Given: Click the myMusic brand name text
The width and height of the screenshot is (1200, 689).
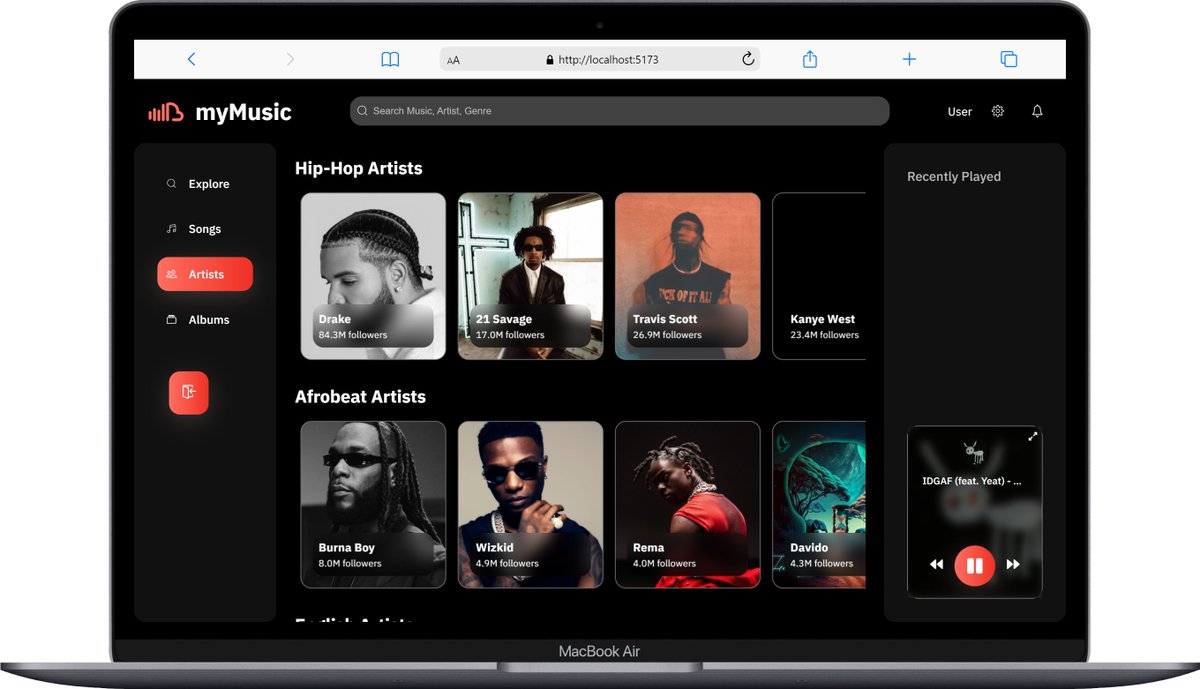Looking at the screenshot, I should [x=244, y=112].
